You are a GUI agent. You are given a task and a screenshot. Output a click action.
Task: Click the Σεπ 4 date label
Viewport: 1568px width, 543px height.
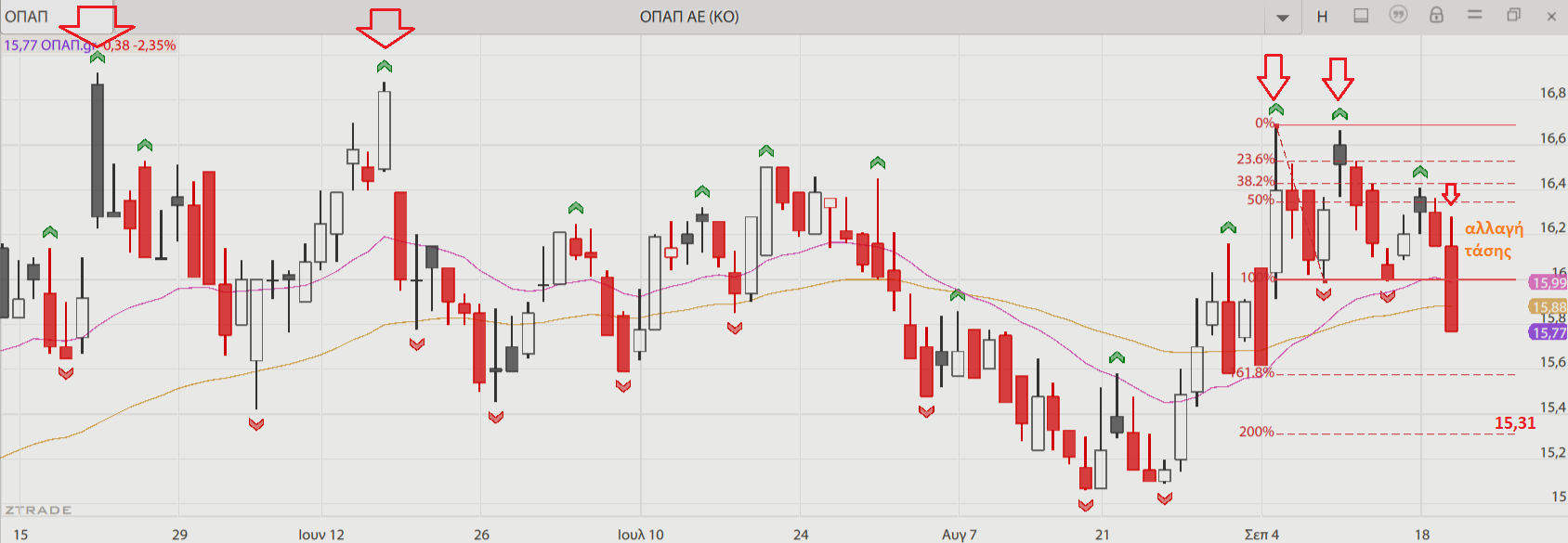[1261, 535]
